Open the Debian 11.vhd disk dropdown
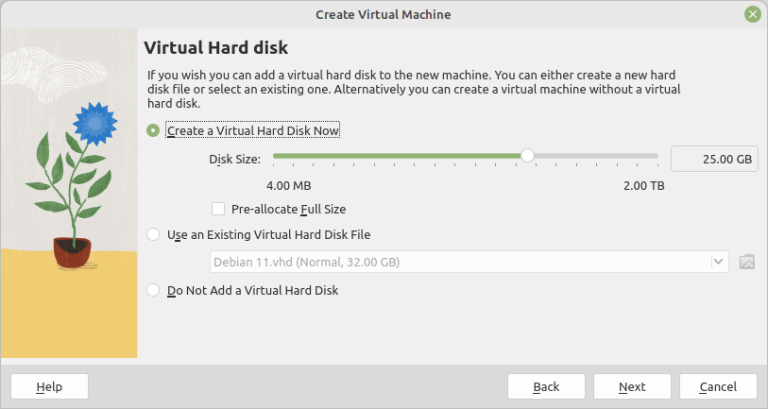 click(460, 262)
